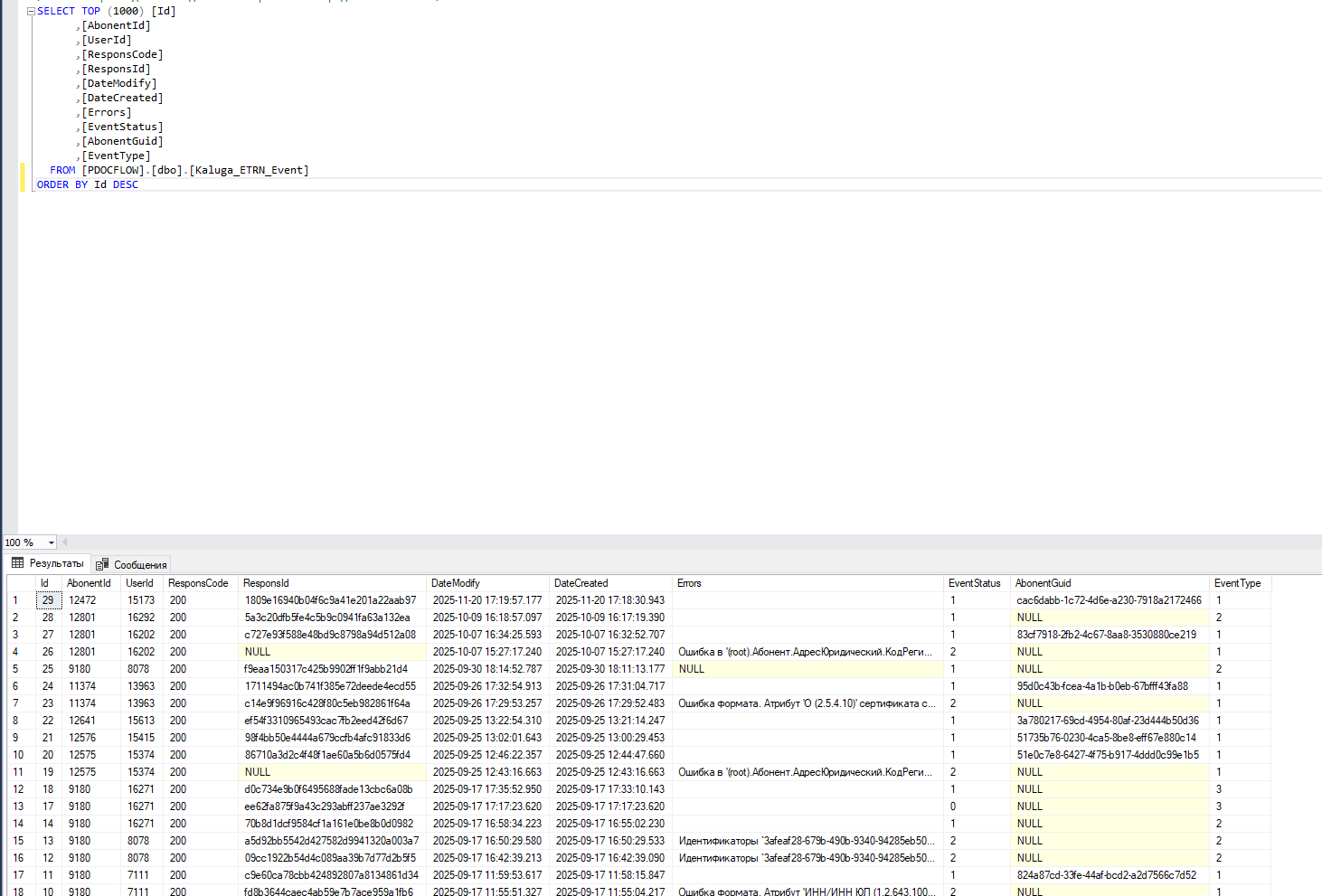Collapse the SELECT statement outline toggle
This screenshot has height=896, width=1322.
[x=32, y=11]
